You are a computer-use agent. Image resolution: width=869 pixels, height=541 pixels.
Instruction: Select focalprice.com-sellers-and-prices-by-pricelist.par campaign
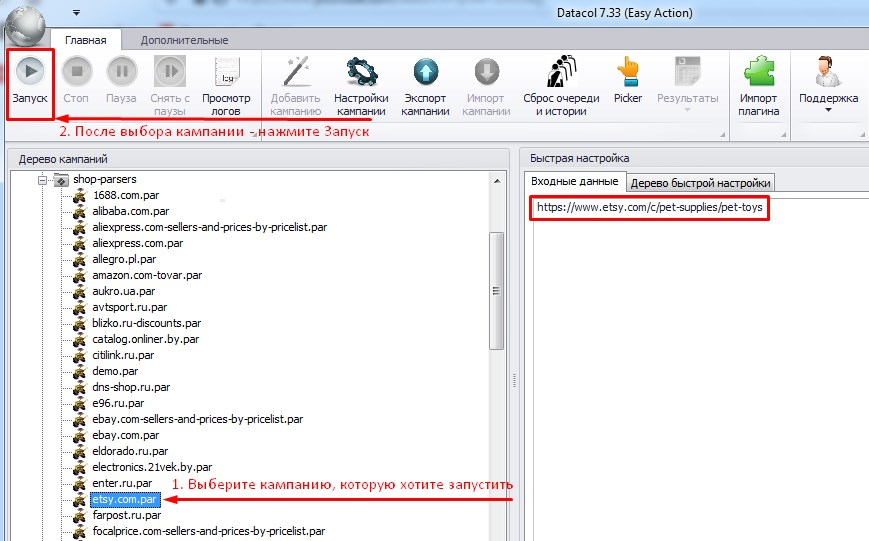tap(208, 532)
